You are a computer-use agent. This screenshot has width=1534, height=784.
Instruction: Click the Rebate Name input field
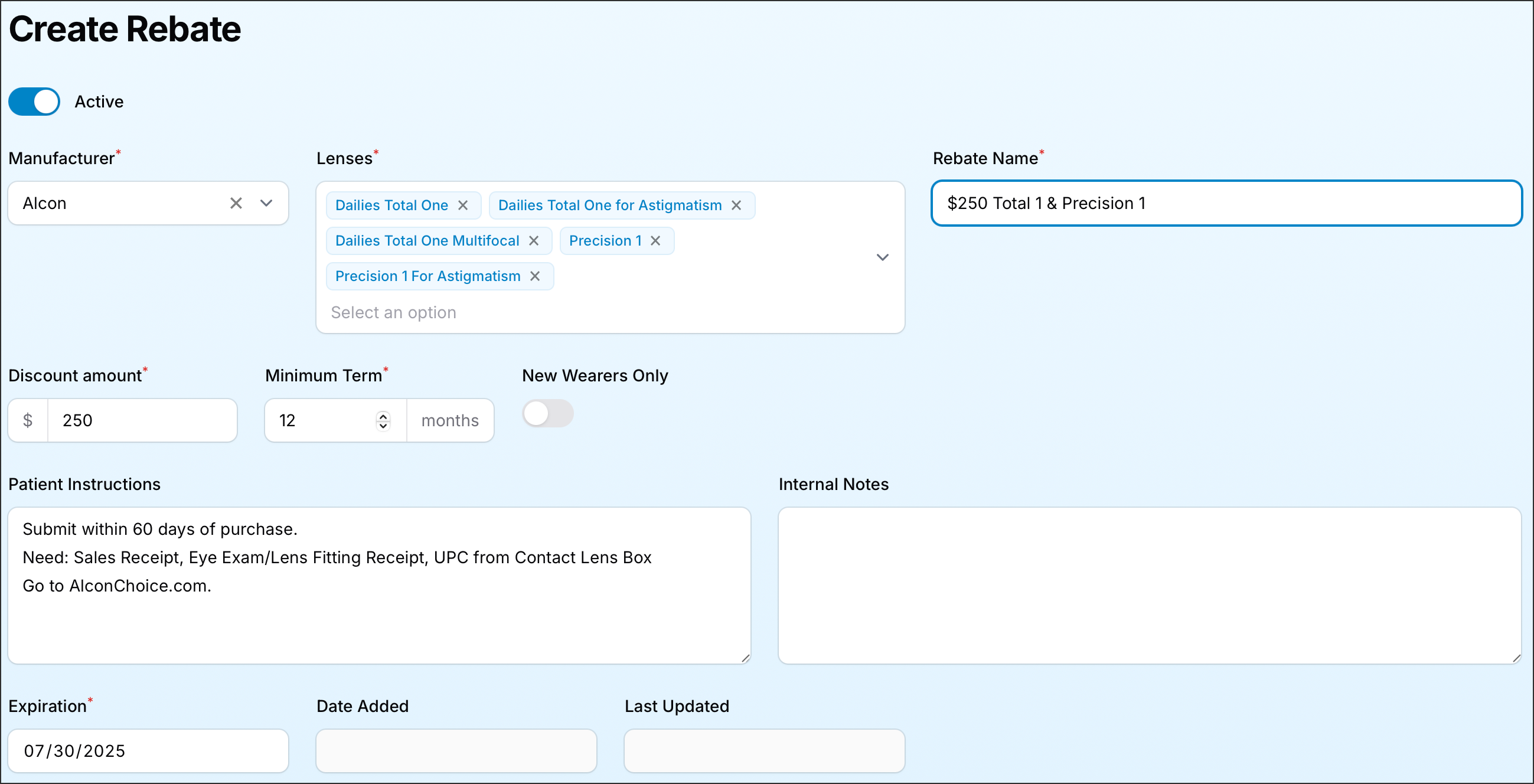(1227, 203)
